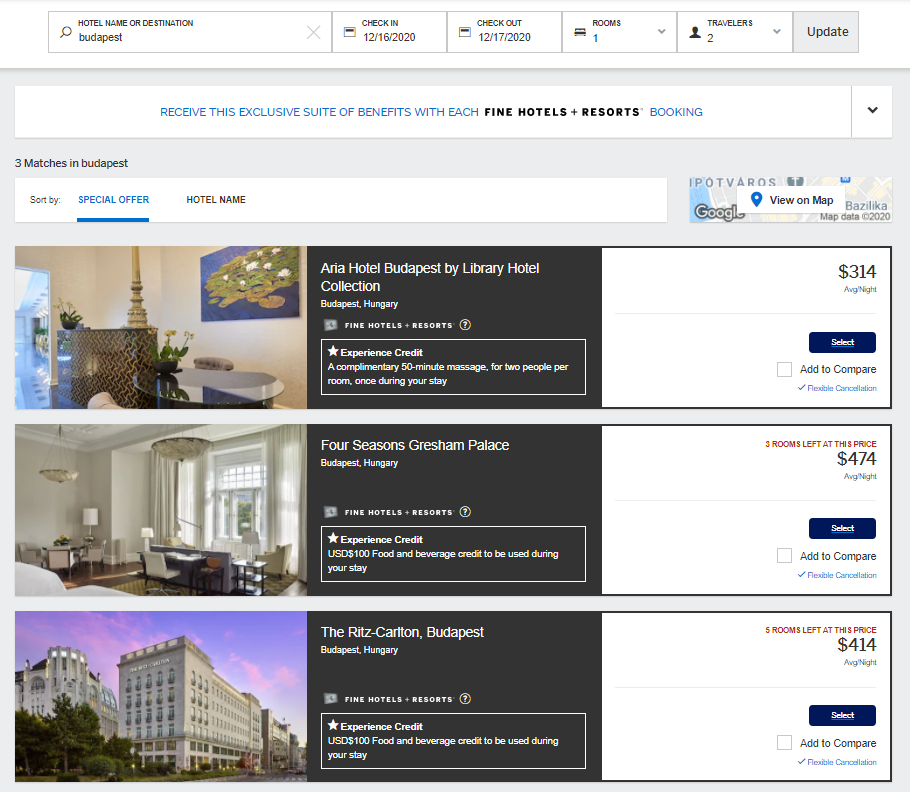Screen dimensions: 910x792
Task: Expand the Travelers dropdown
Action: tap(774, 31)
